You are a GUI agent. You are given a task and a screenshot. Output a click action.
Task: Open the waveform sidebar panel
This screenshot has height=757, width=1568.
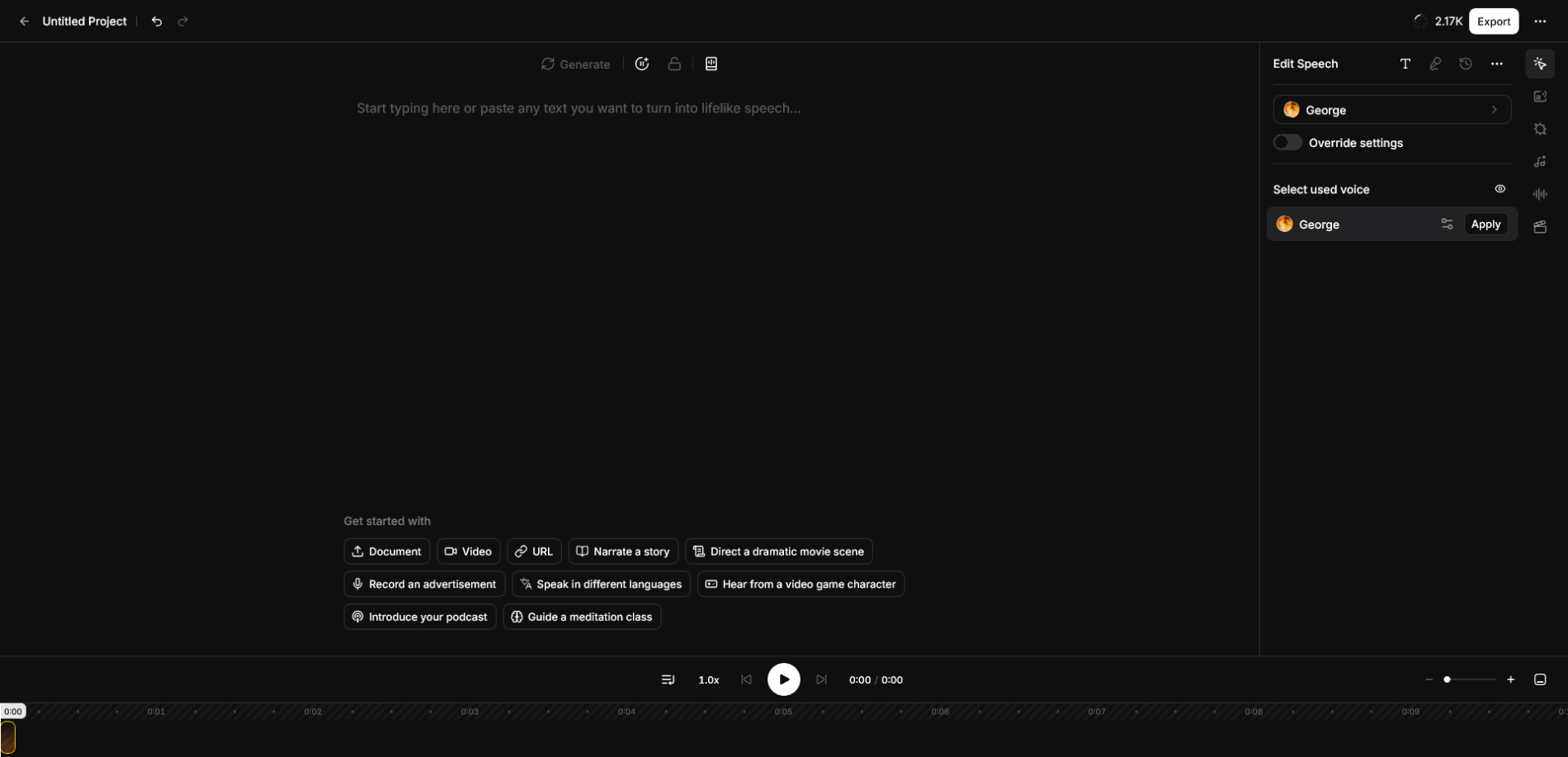tap(1540, 194)
